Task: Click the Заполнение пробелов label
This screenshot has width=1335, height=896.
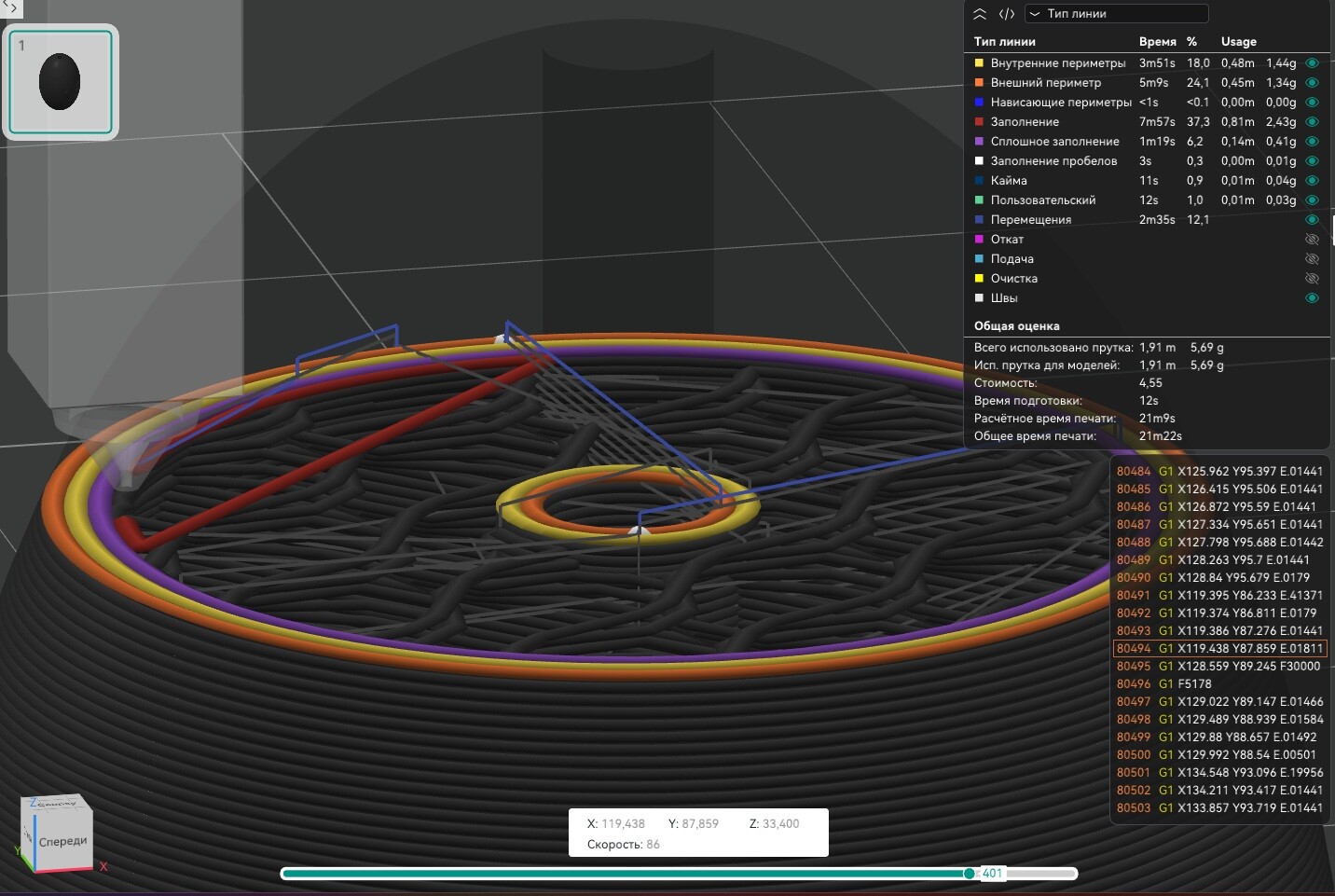Action: pos(1054,161)
